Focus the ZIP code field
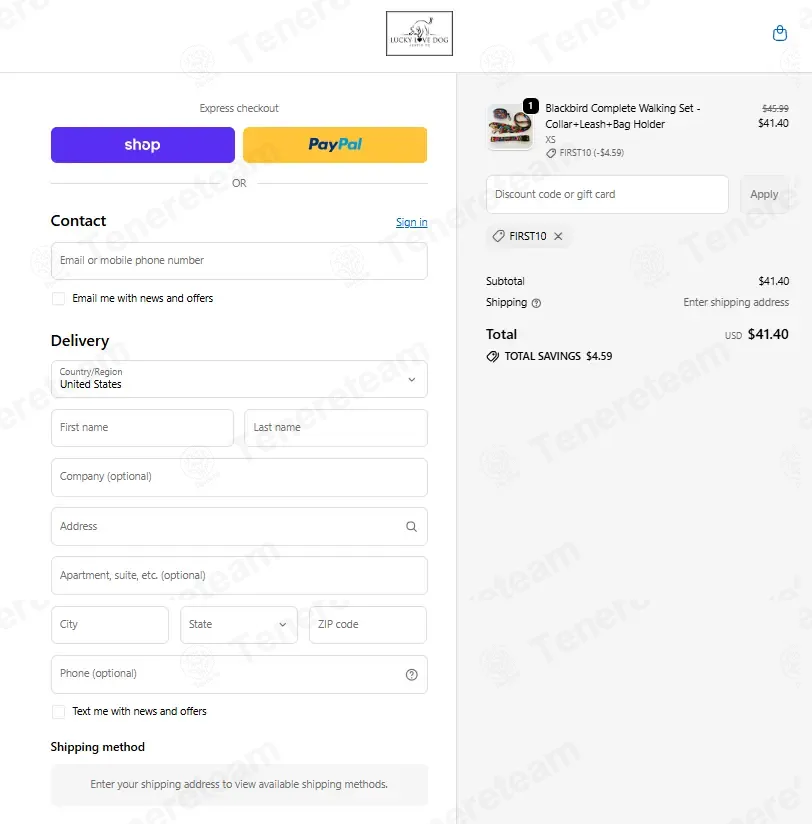Screen dimensions: 812x824 [368, 624]
